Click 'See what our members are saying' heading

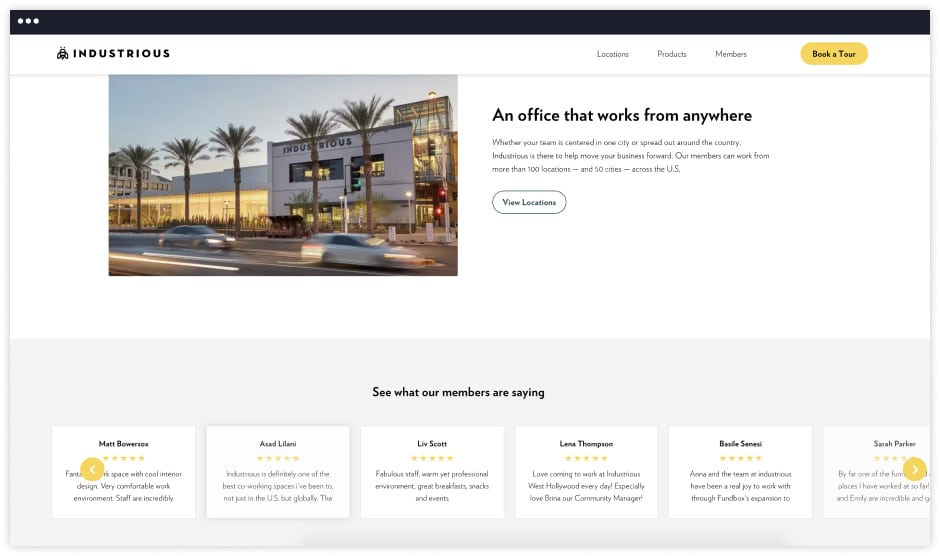coord(459,392)
